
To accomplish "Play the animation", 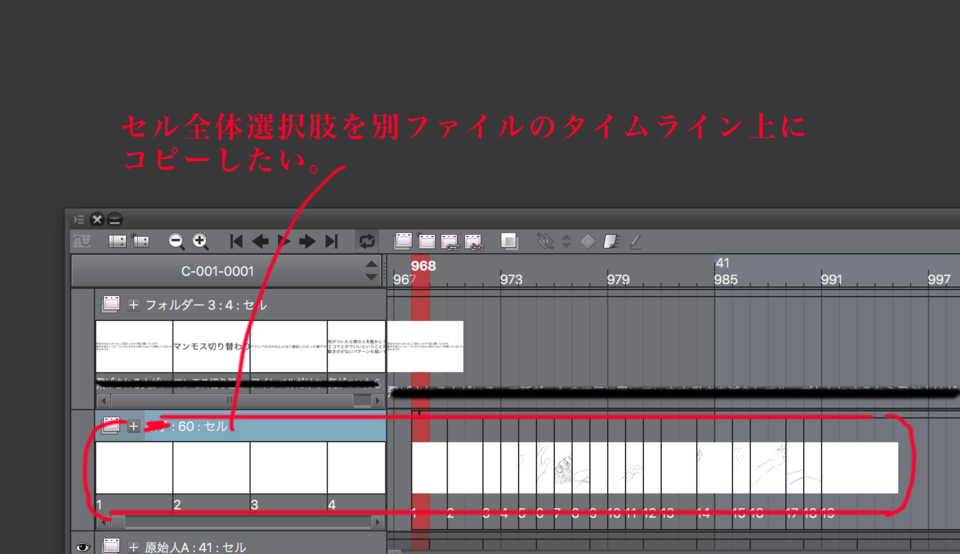I will point(283,241).
